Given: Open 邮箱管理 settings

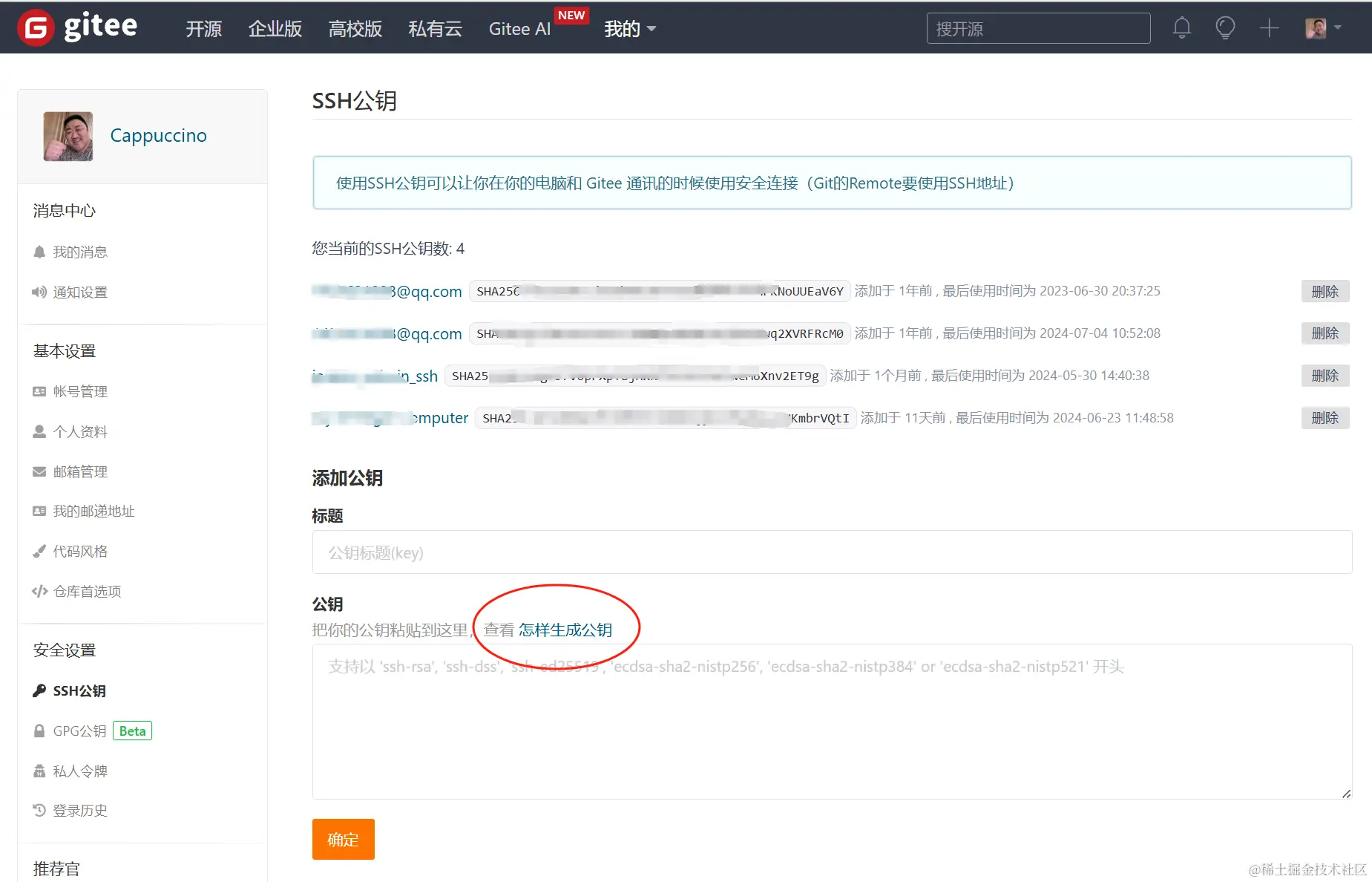Looking at the screenshot, I should point(80,471).
